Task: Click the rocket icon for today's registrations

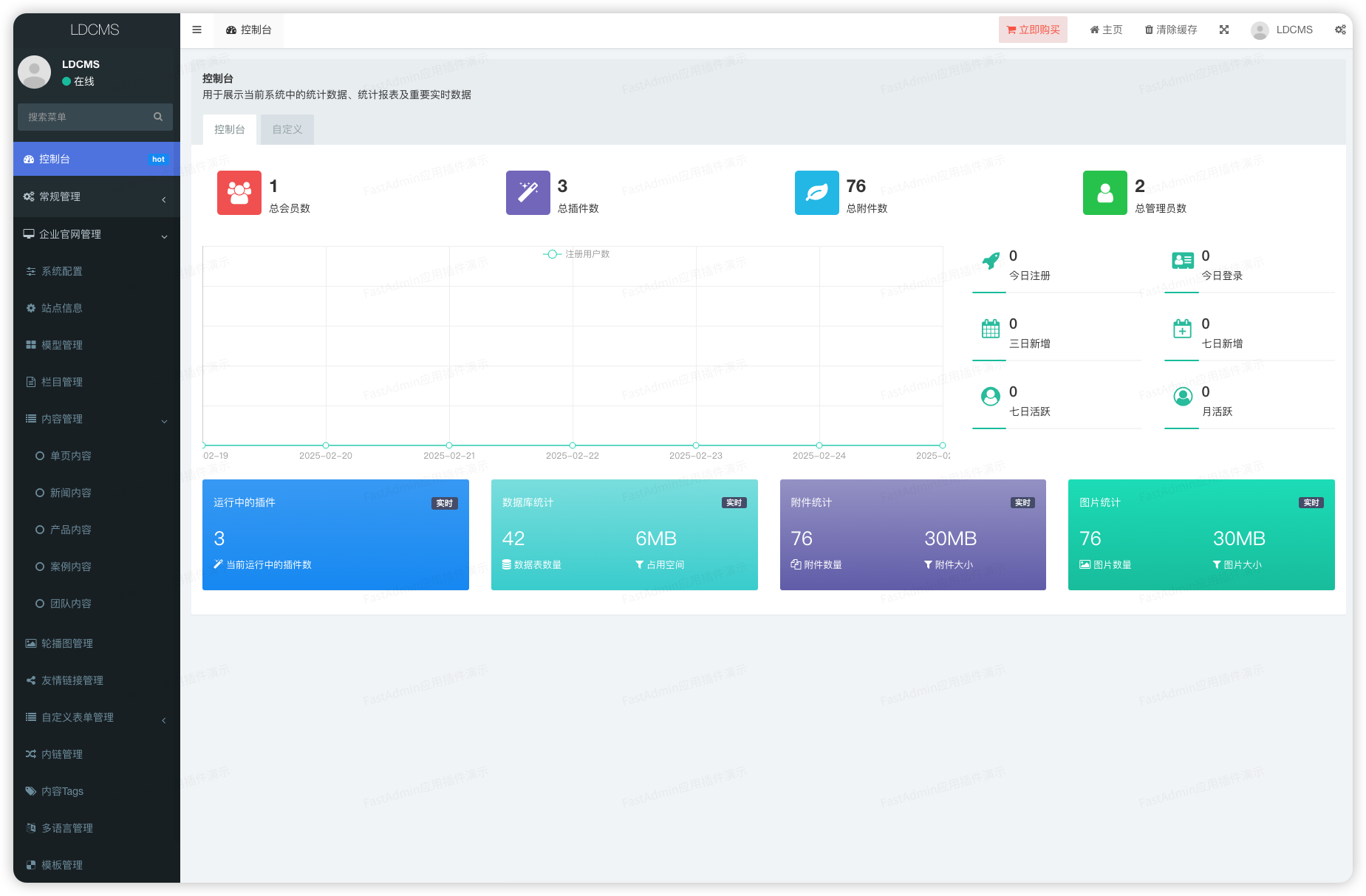Action: [991, 261]
